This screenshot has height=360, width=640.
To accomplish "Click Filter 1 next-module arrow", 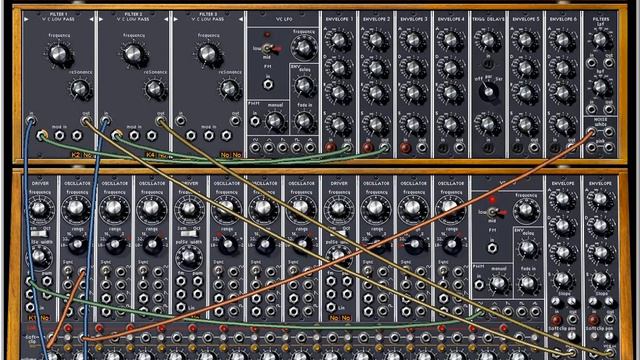I will (x=91, y=19).
